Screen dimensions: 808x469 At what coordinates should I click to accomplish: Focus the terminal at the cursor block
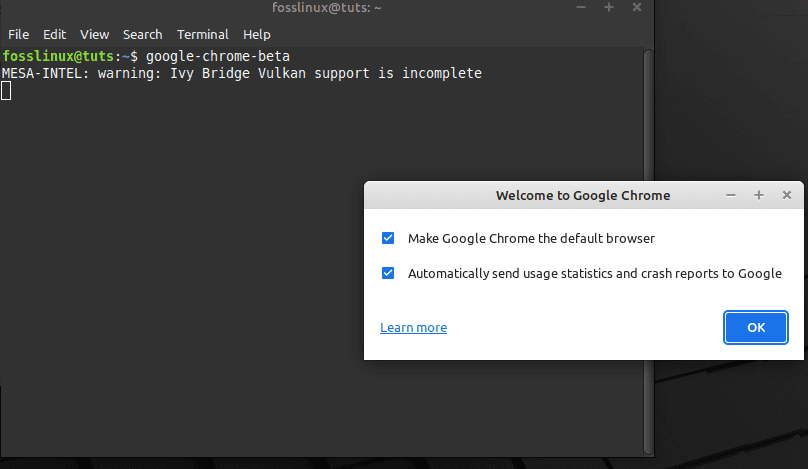pos(6,91)
